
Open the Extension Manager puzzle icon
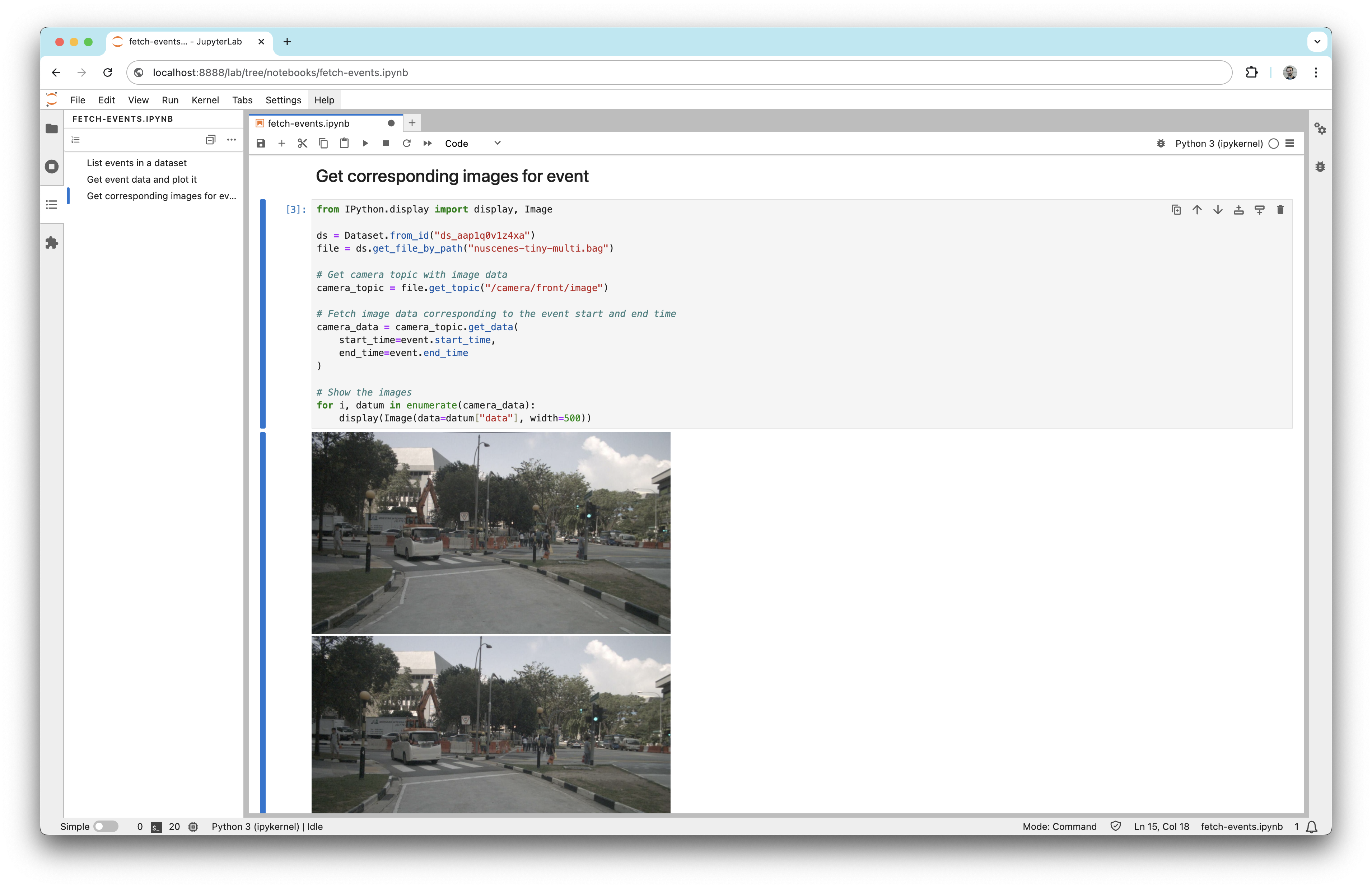pos(52,243)
